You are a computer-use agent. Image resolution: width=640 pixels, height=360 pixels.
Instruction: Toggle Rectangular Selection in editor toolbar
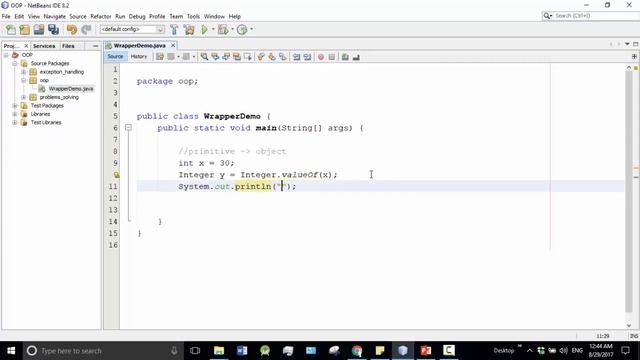click(x=247, y=57)
